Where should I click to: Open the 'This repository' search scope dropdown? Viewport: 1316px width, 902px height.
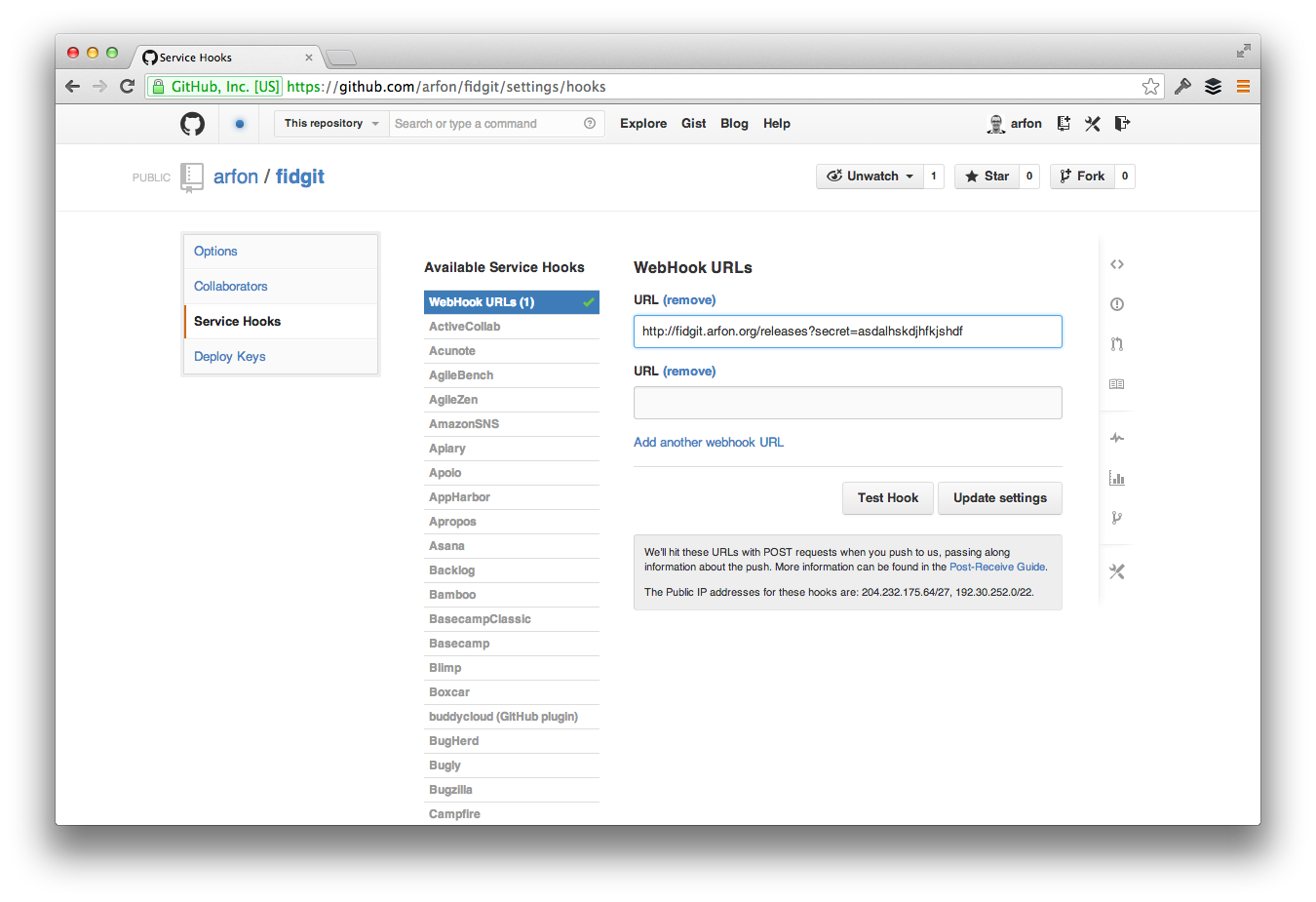coord(331,124)
